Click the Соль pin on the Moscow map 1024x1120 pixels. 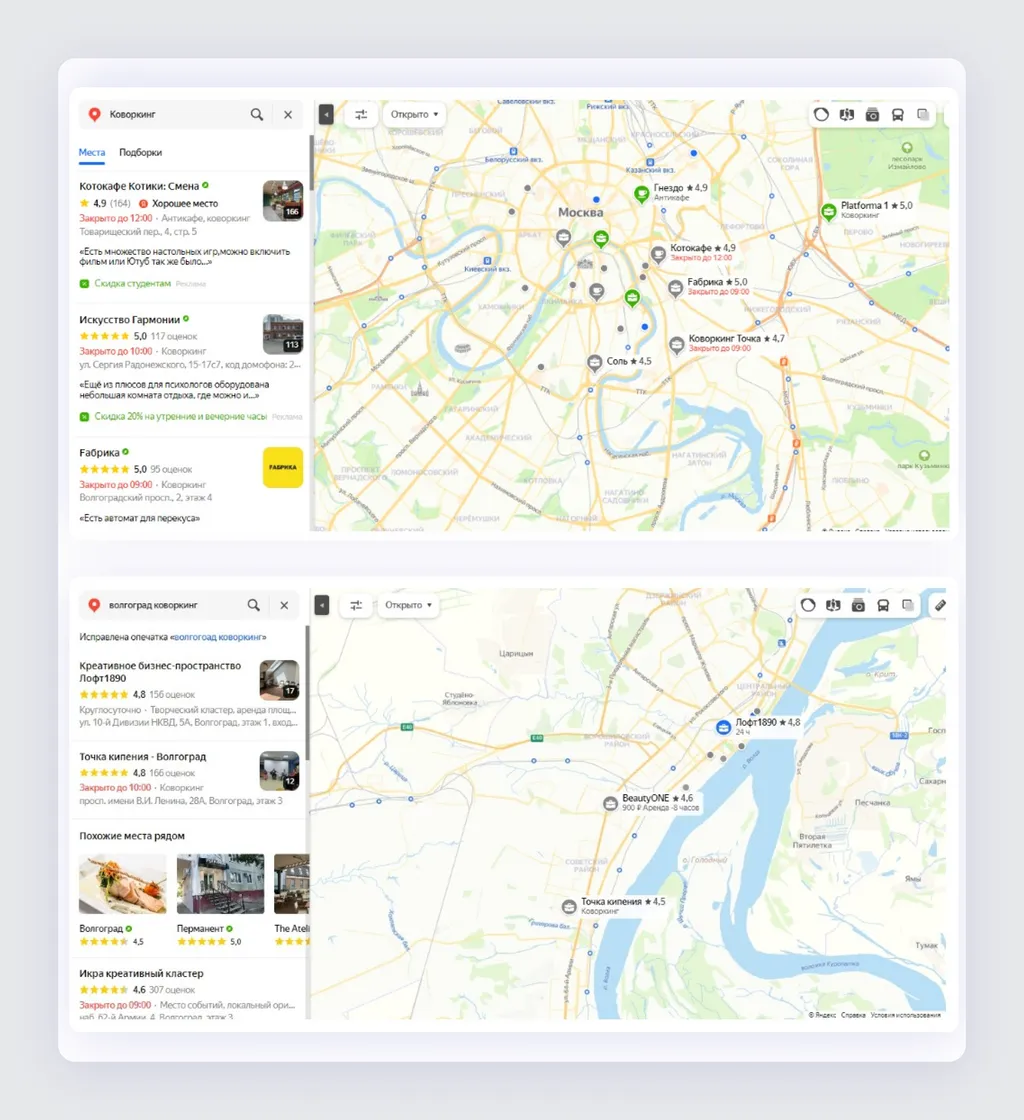(594, 363)
